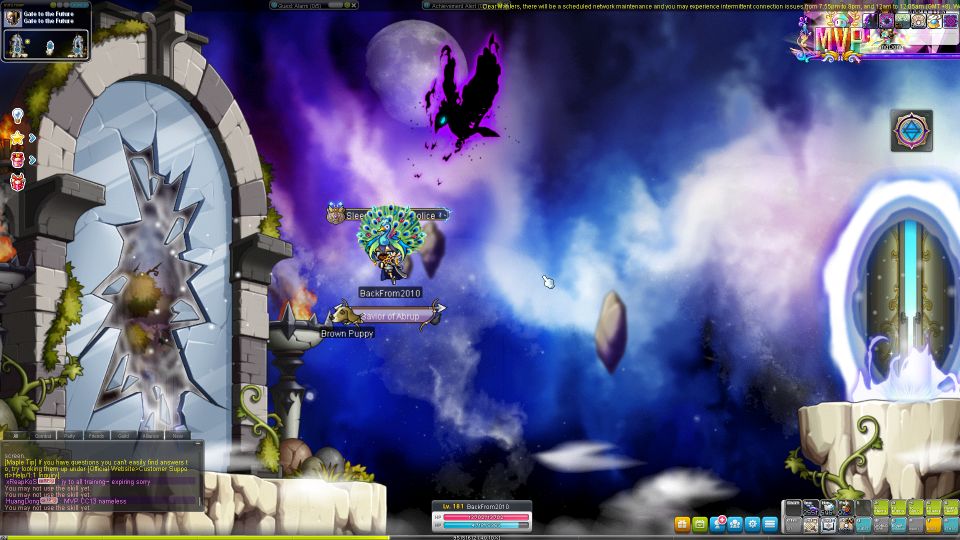Click the minimap Gate to the Future preview

(47, 45)
